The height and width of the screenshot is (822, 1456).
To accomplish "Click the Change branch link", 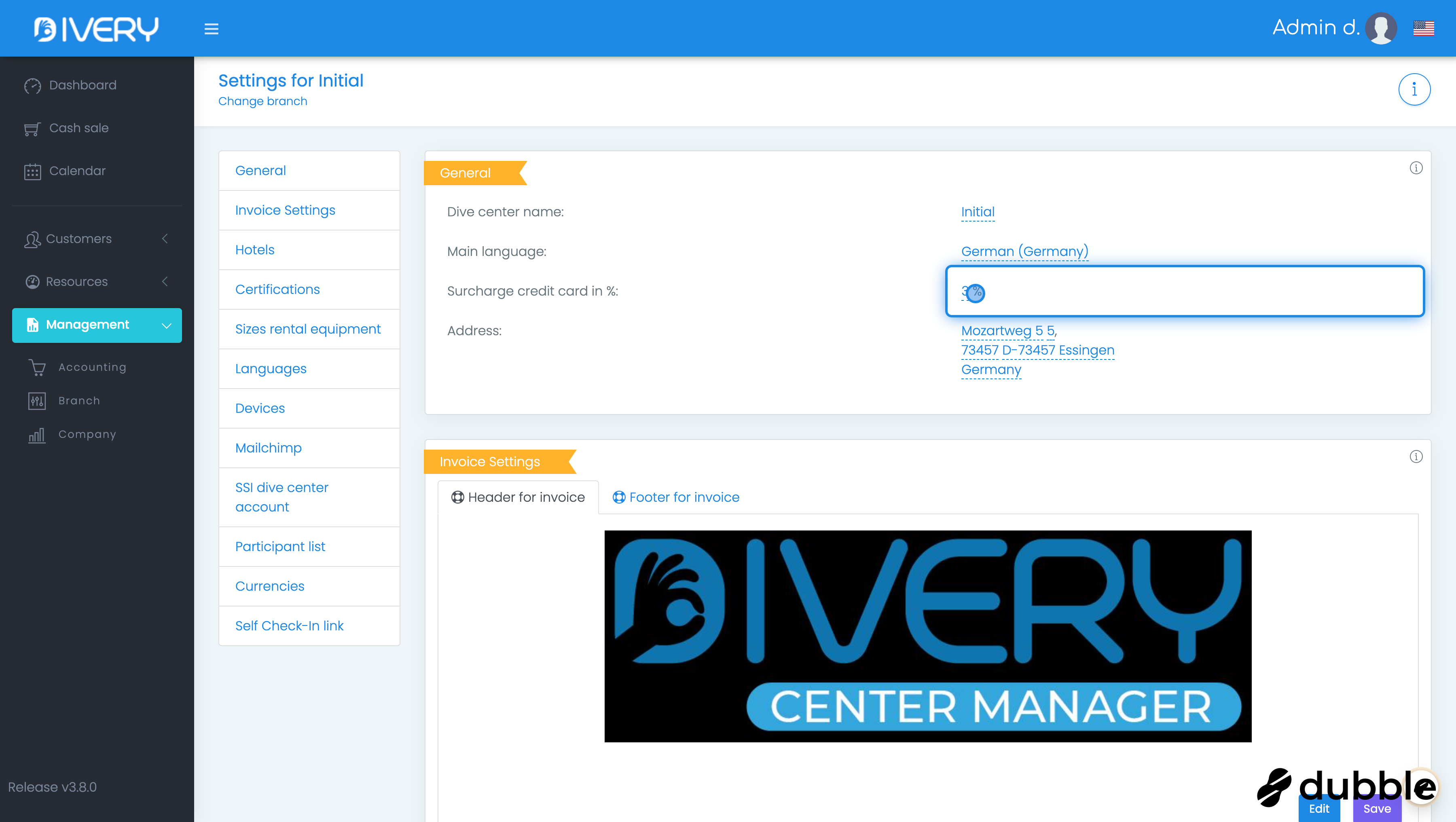I will click(263, 101).
